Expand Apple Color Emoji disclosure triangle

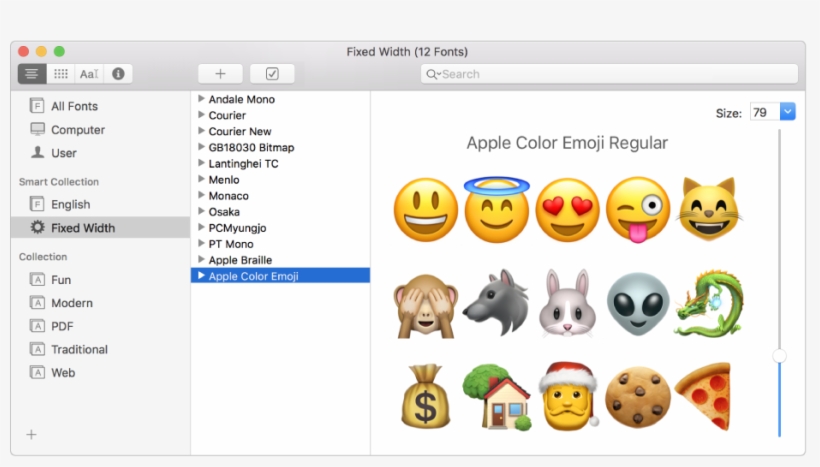(201, 275)
